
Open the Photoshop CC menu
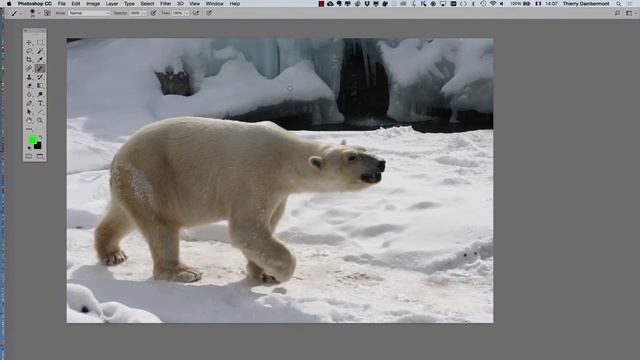pos(35,4)
